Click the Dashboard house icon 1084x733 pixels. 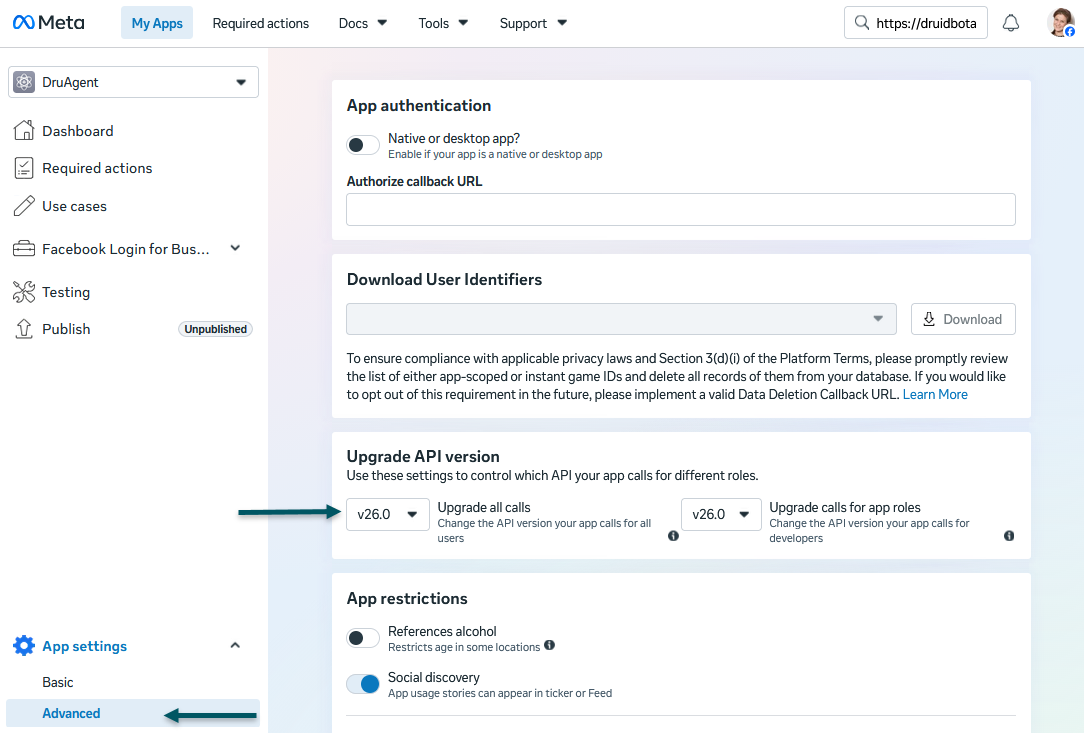pos(24,131)
